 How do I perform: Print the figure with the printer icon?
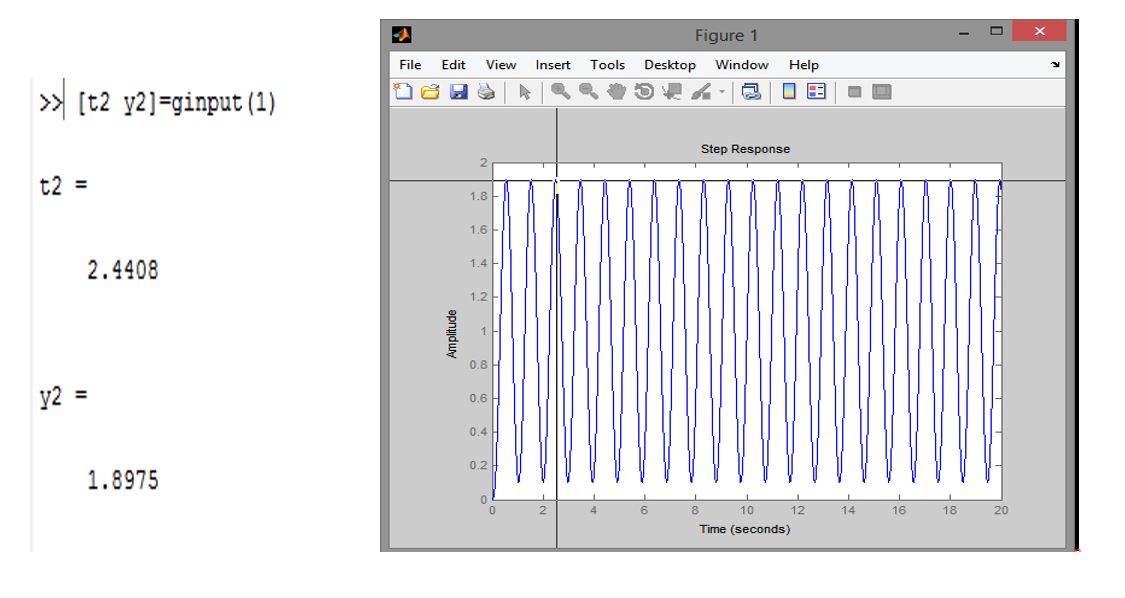click(x=486, y=91)
